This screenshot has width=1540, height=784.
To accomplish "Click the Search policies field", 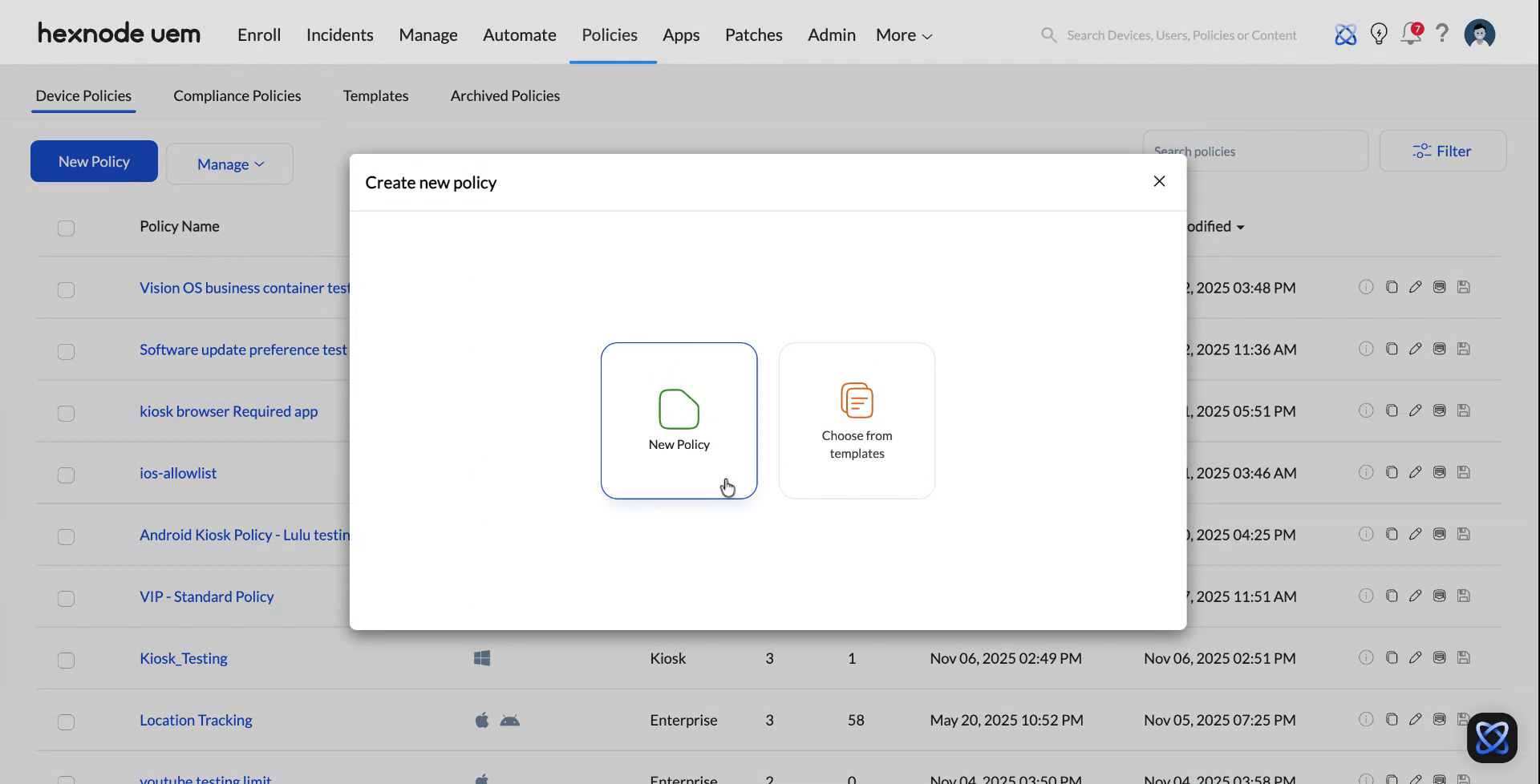I will [x=1256, y=151].
